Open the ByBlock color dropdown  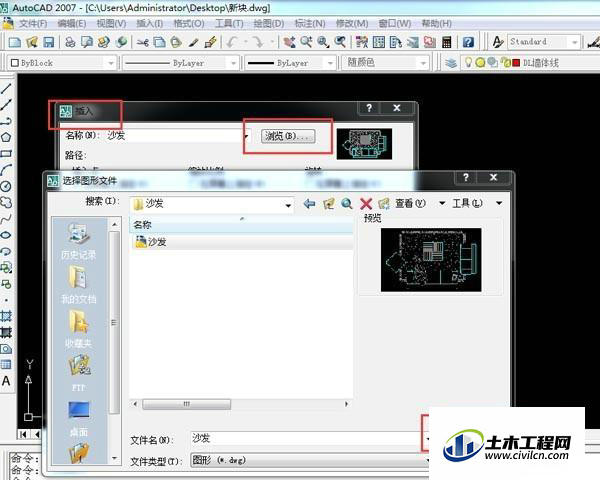click(x=111, y=63)
